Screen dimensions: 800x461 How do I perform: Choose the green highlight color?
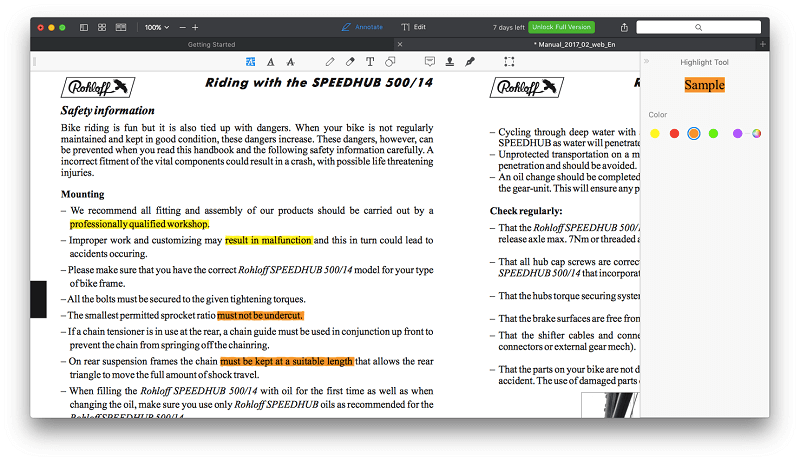tap(713, 134)
